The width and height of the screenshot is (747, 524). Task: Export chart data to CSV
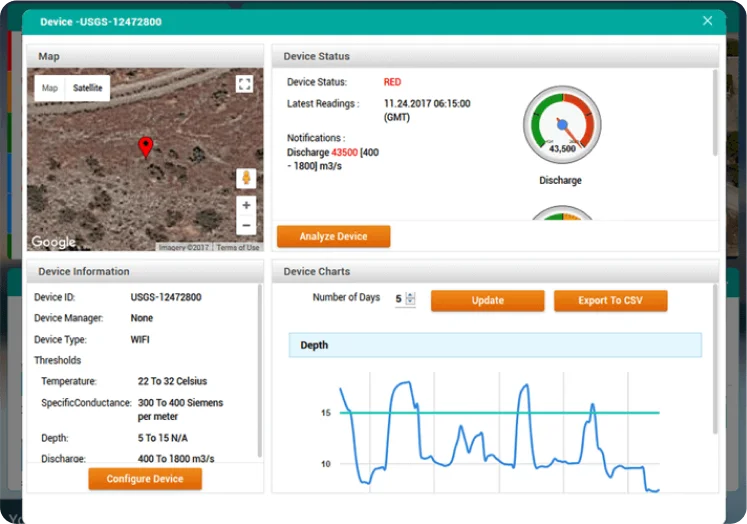[610, 301]
